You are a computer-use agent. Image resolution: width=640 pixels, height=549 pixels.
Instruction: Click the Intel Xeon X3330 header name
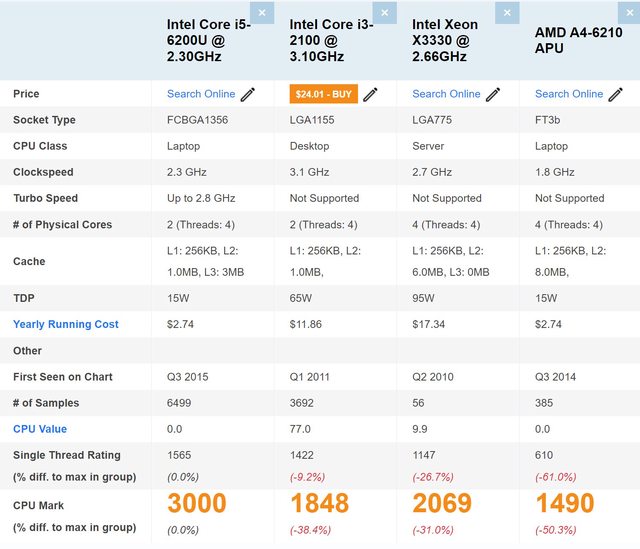tap(445, 40)
